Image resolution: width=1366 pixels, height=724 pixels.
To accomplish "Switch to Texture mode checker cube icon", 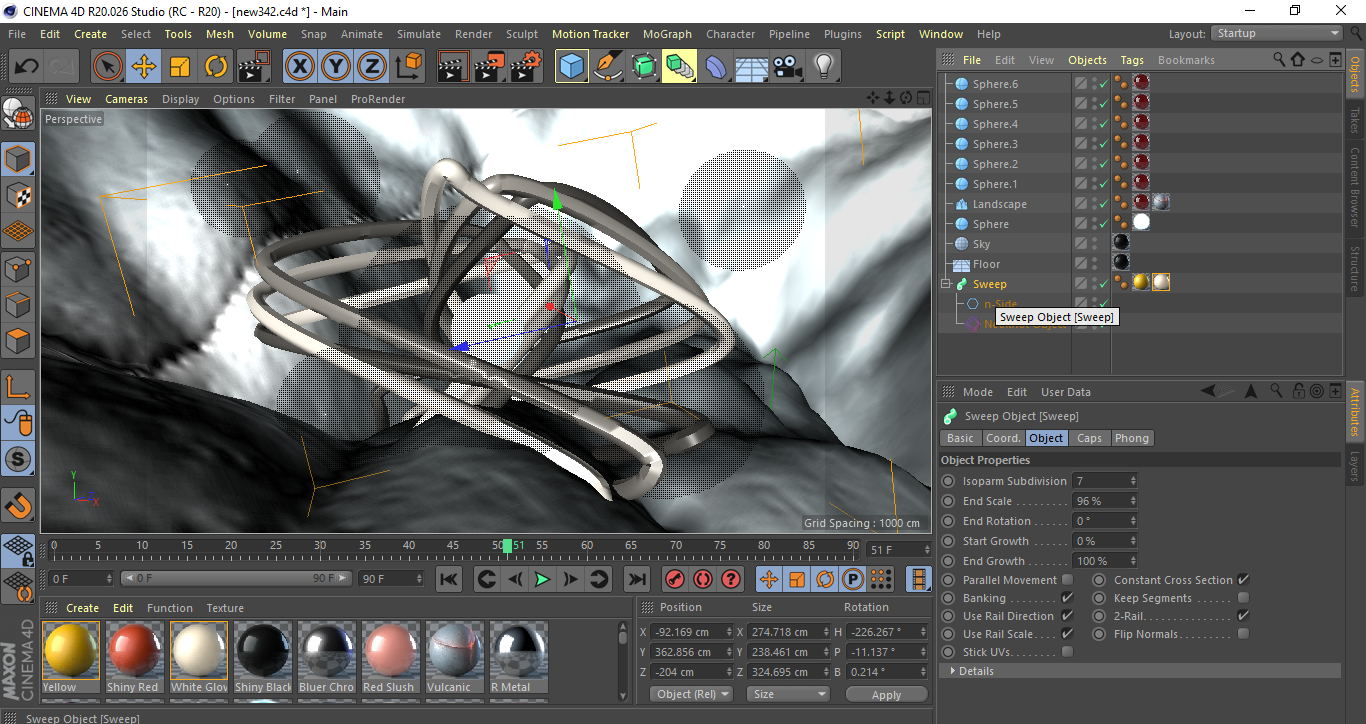I will (19, 195).
